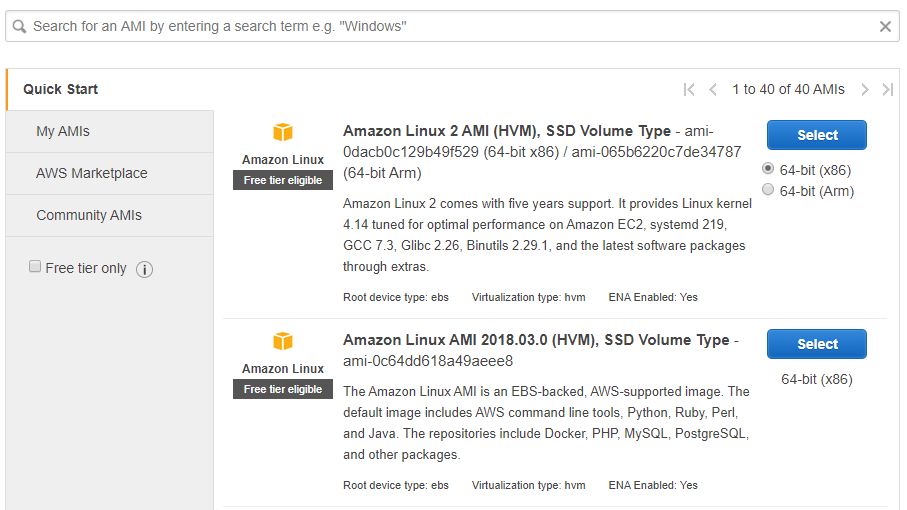Click the search magnifier icon
The height and width of the screenshot is (510, 907).
click(19, 27)
